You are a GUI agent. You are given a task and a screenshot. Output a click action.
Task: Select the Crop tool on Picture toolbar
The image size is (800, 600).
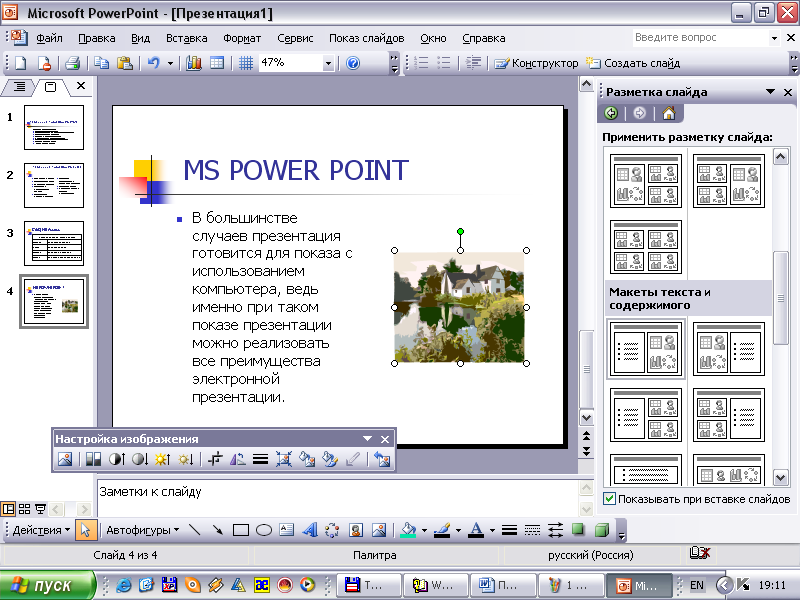coord(215,459)
